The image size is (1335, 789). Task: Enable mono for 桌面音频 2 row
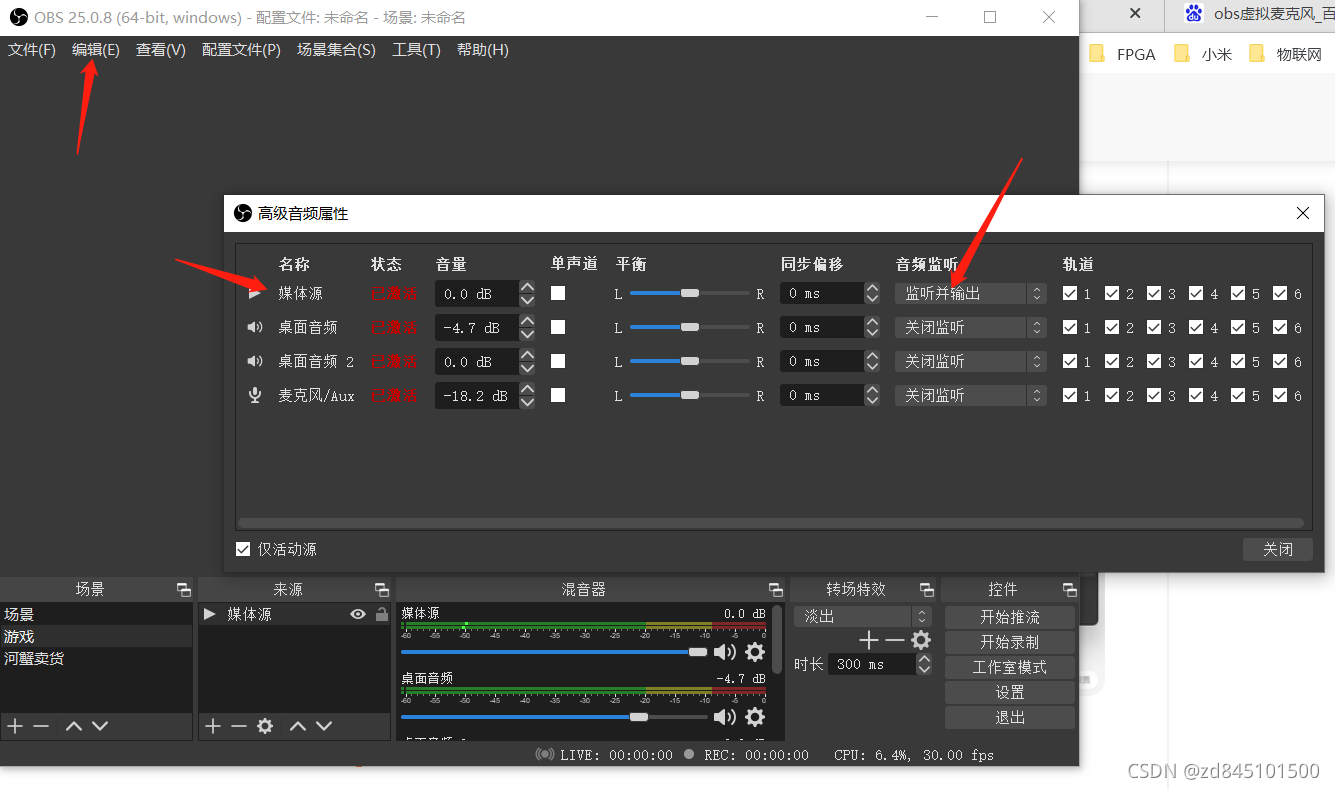558,361
